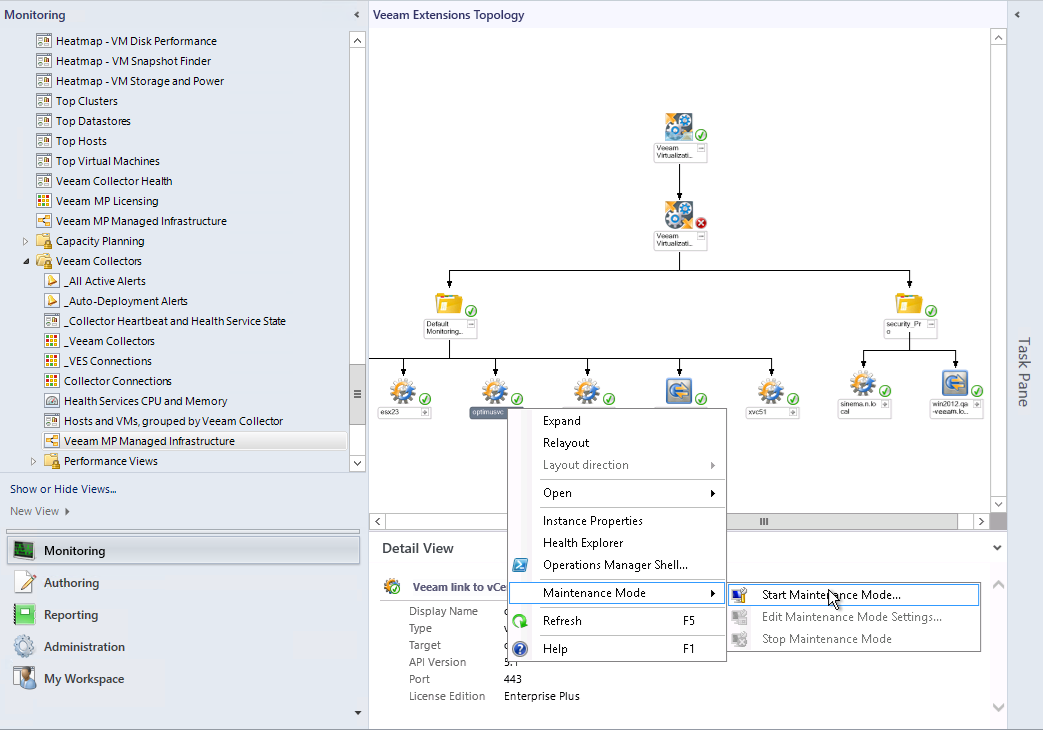Image resolution: width=1043 pixels, height=730 pixels.
Task: Expand the Capacity Planning tree folder
Action: point(25,241)
